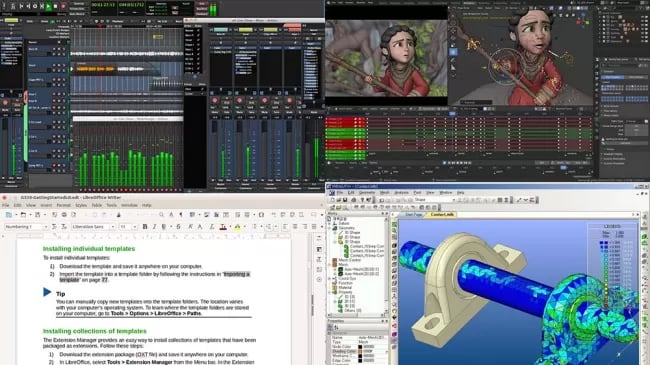Click the red font color icon
Viewport: 650px width, 365px height.
(223, 226)
